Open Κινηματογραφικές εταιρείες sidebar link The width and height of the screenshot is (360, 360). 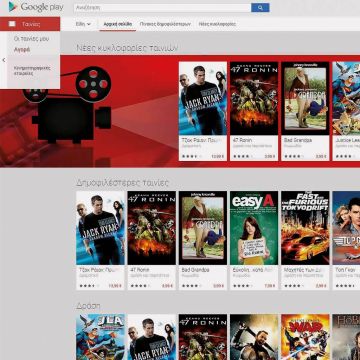tap(32, 70)
